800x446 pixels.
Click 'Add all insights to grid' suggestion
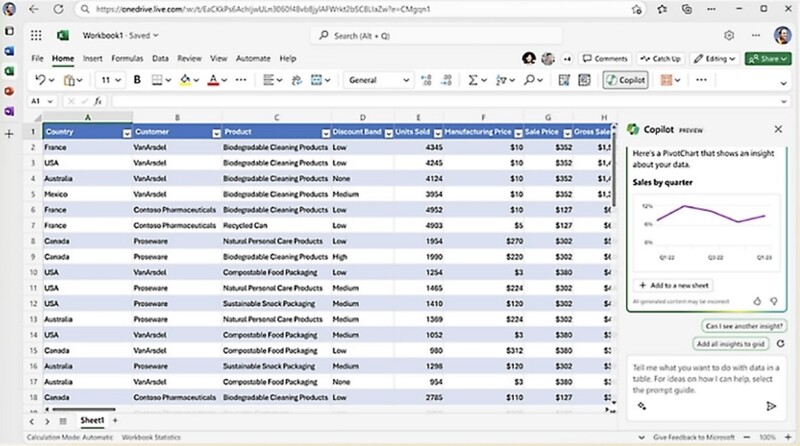coord(730,344)
